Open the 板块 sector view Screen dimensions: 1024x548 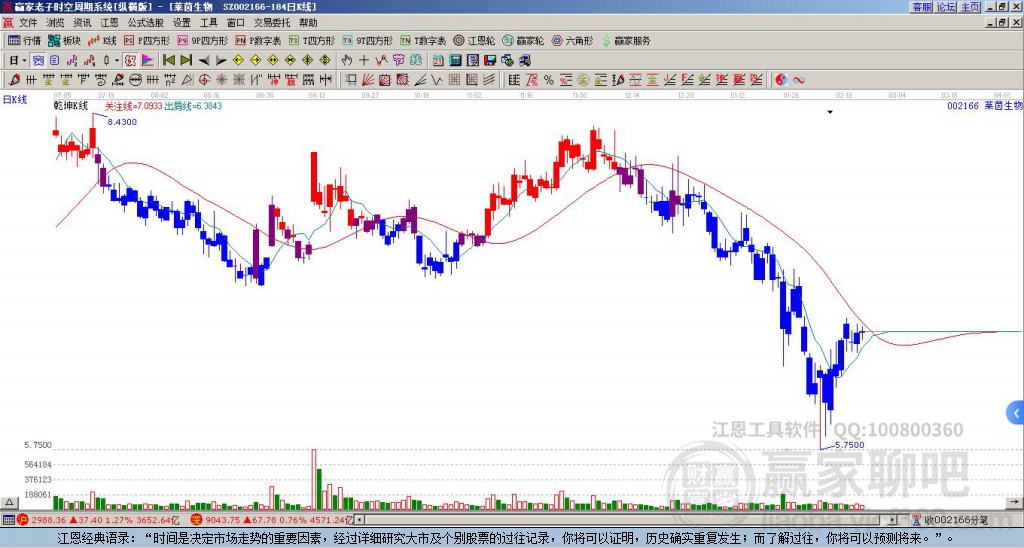pyautogui.click(x=64, y=40)
